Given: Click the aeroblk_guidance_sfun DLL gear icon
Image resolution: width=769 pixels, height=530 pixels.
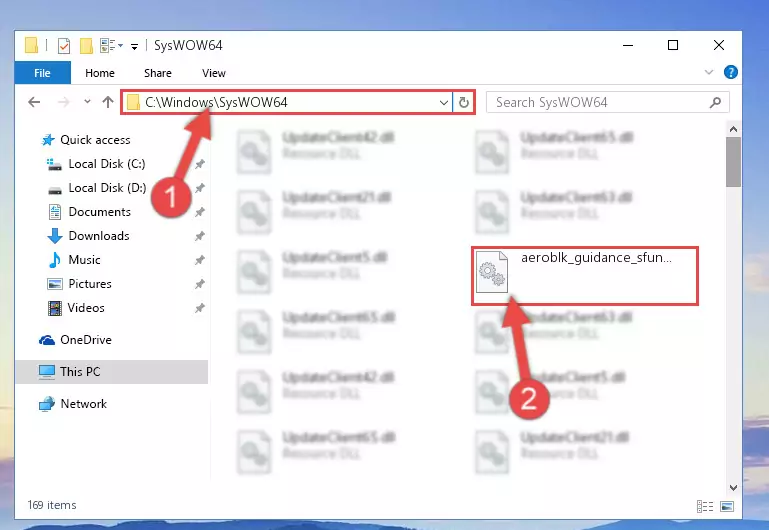Looking at the screenshot, I should [x=492, y=272].
